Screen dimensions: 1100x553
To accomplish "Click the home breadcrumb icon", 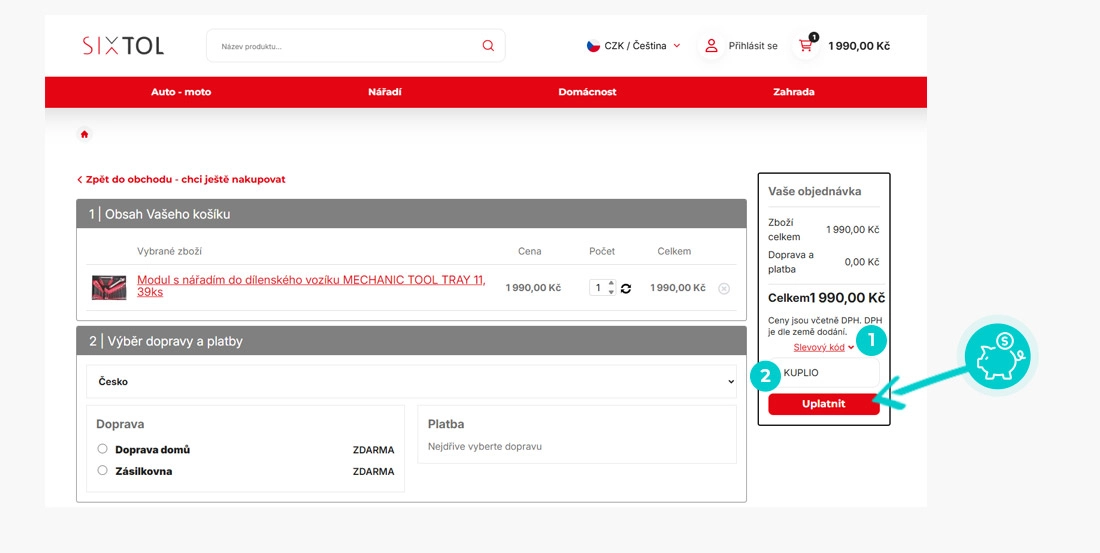I will point(84,134).
